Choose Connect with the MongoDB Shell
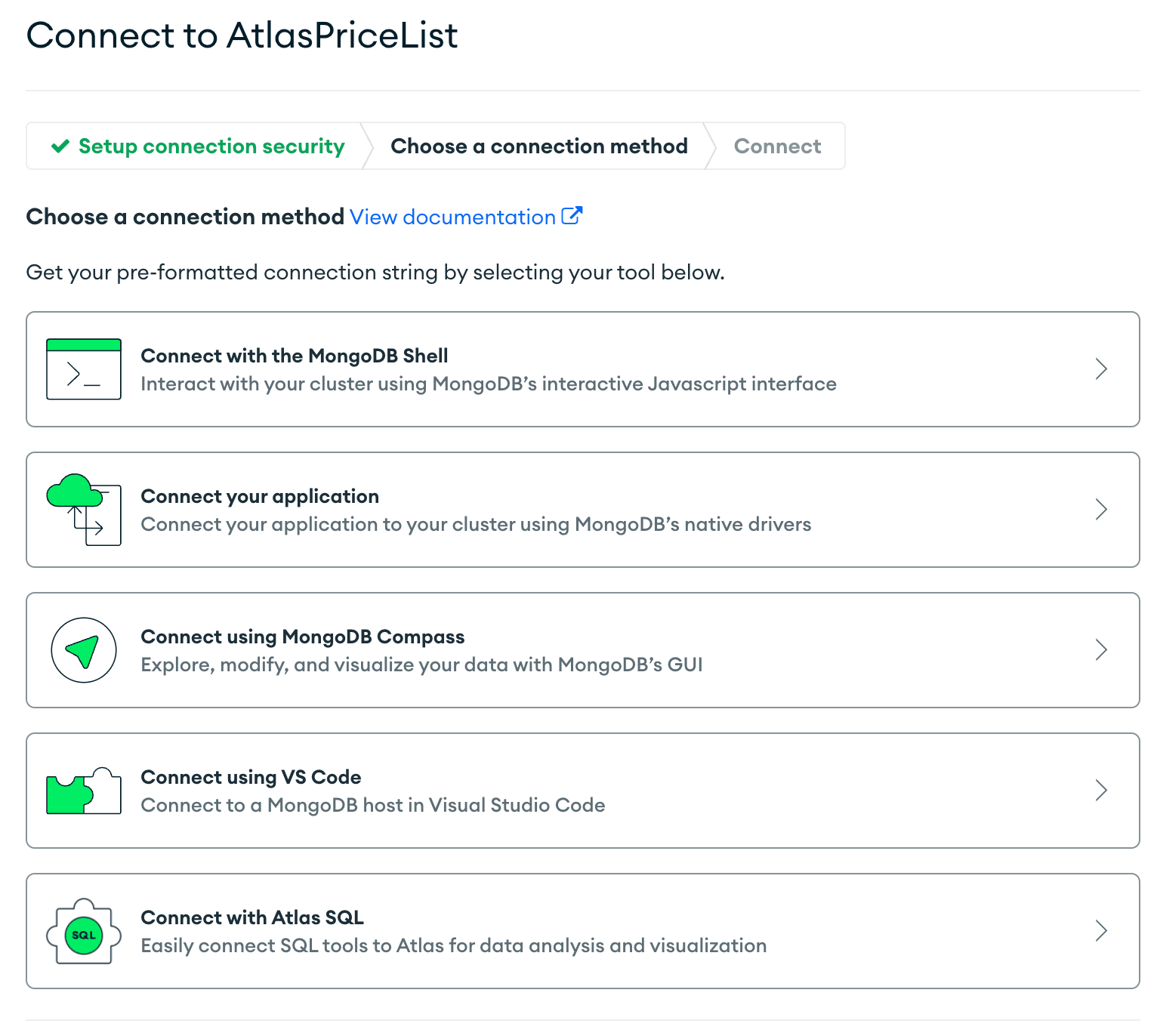This screenshot has width=1157, height=1036. [x=295, y=356]
